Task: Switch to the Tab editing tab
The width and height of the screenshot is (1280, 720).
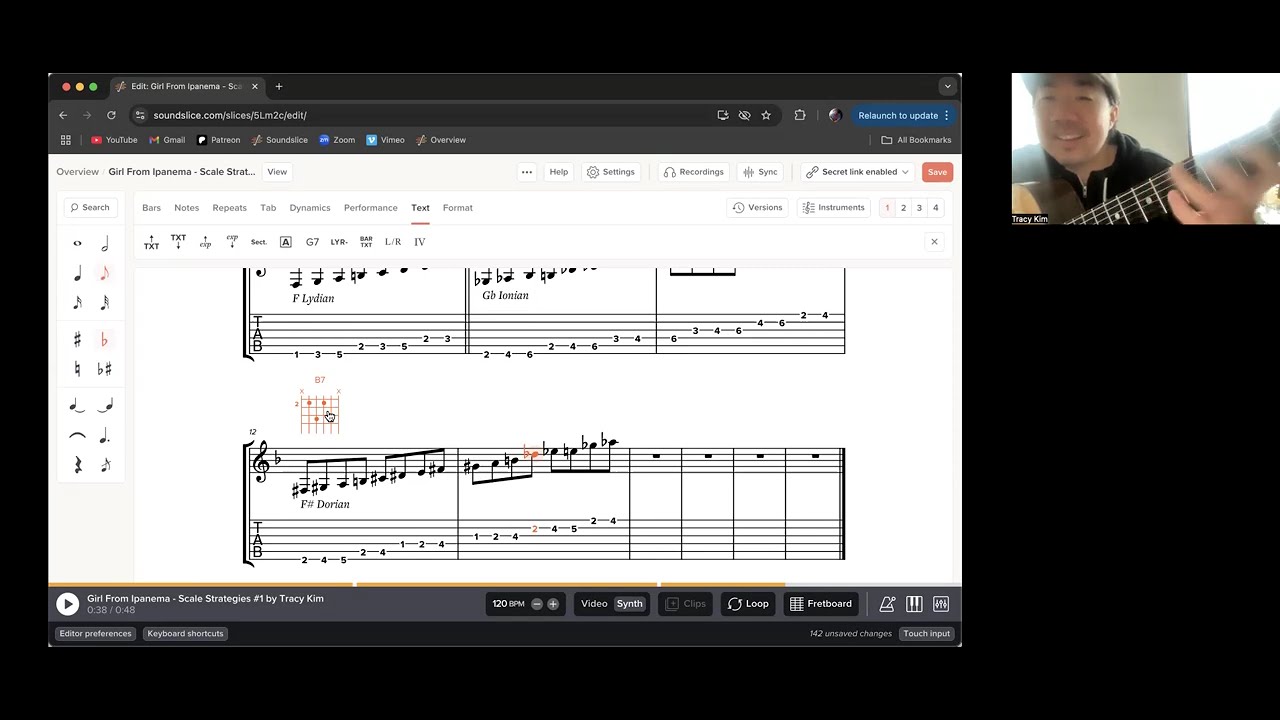Action: coord(268,208)
